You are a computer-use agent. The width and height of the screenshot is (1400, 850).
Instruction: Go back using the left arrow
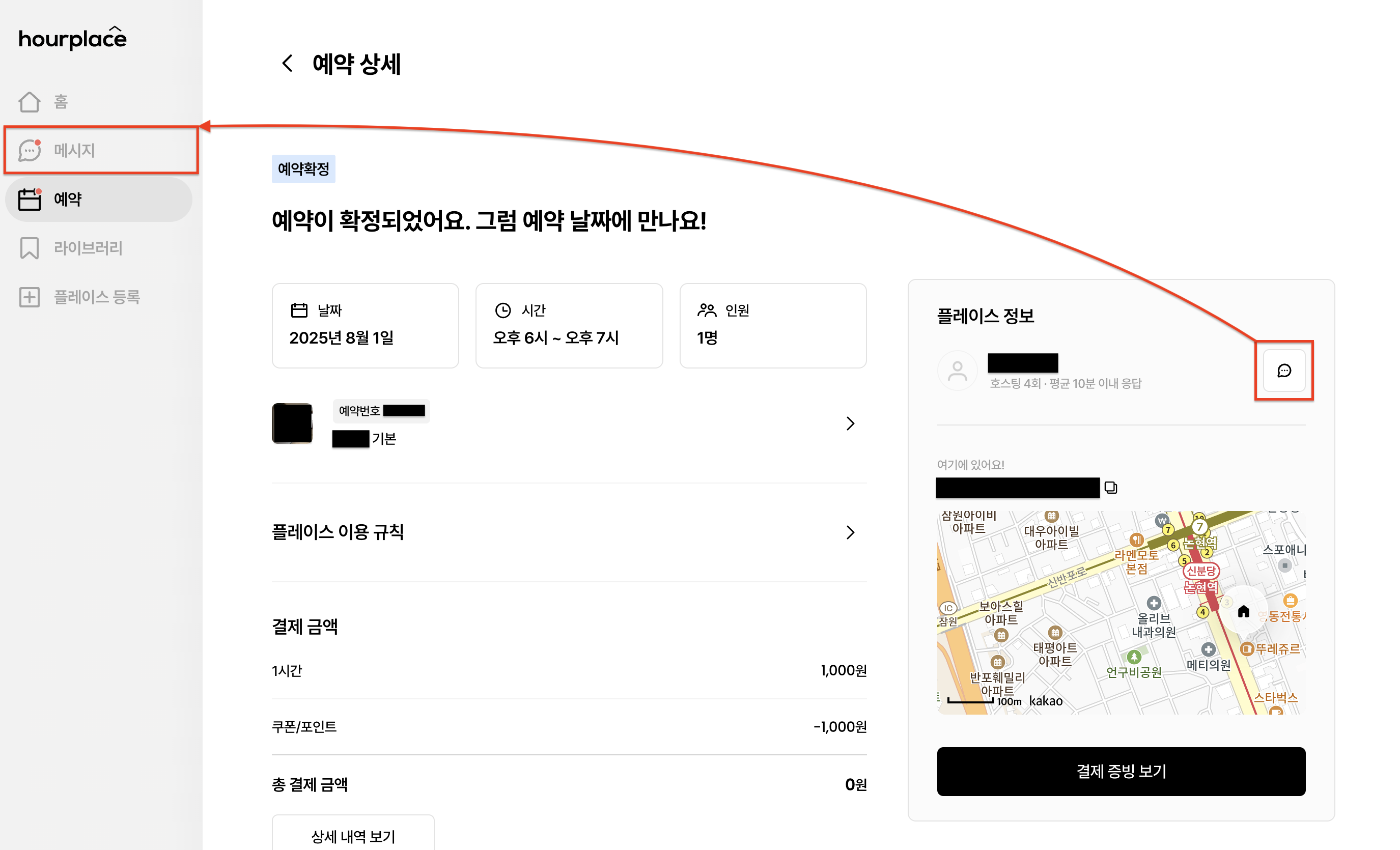288,63
